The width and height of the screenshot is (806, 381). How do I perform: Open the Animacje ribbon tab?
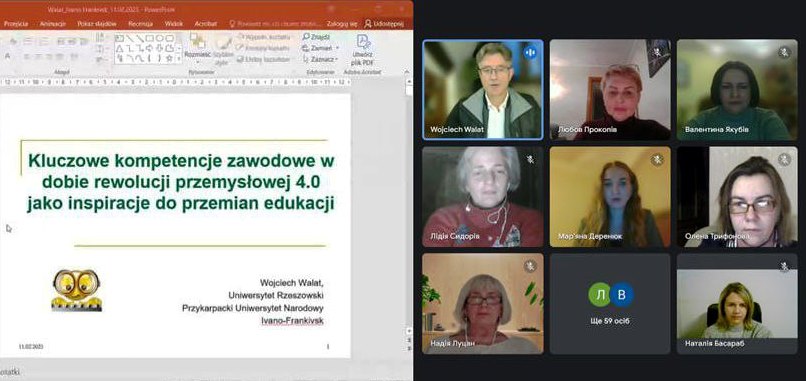tap(53, 24)
